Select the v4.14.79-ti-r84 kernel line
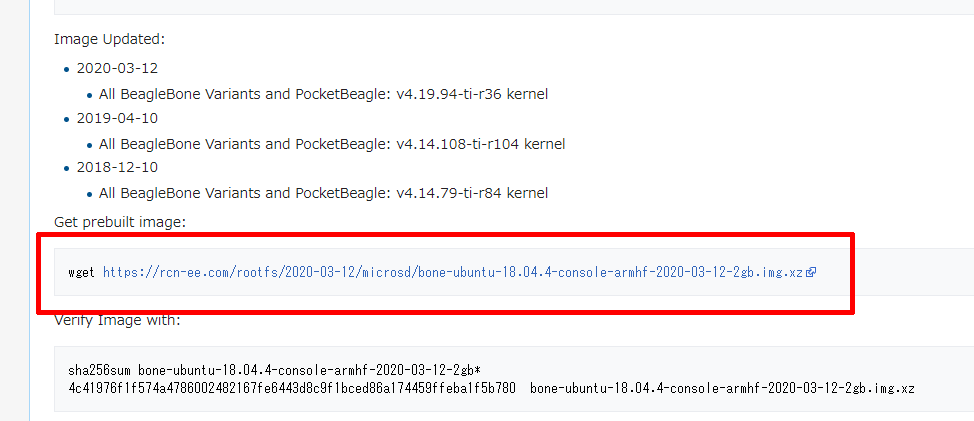The image size is (974, 421). click(x=323, y=194)
